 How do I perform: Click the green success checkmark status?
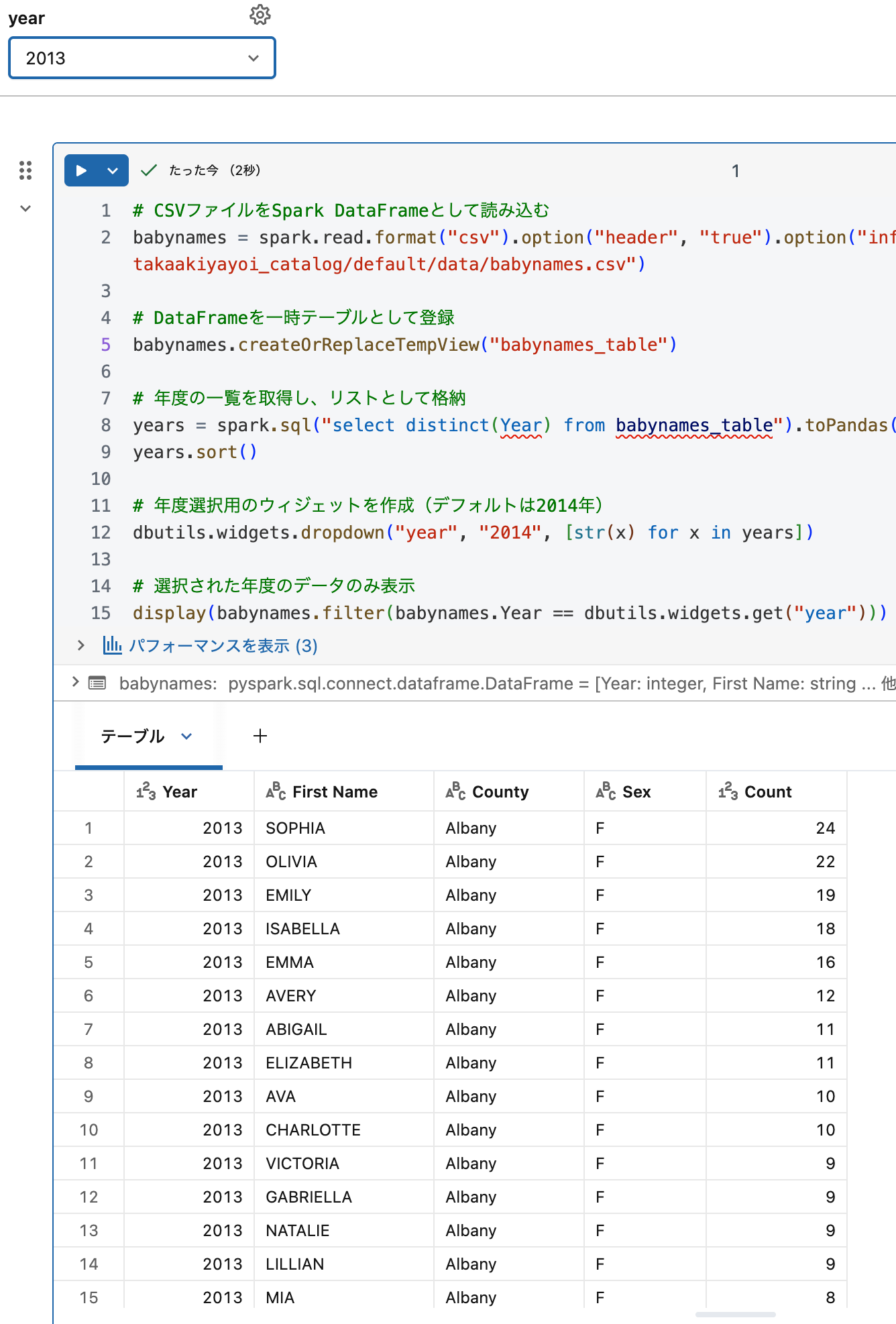[149, 170]
